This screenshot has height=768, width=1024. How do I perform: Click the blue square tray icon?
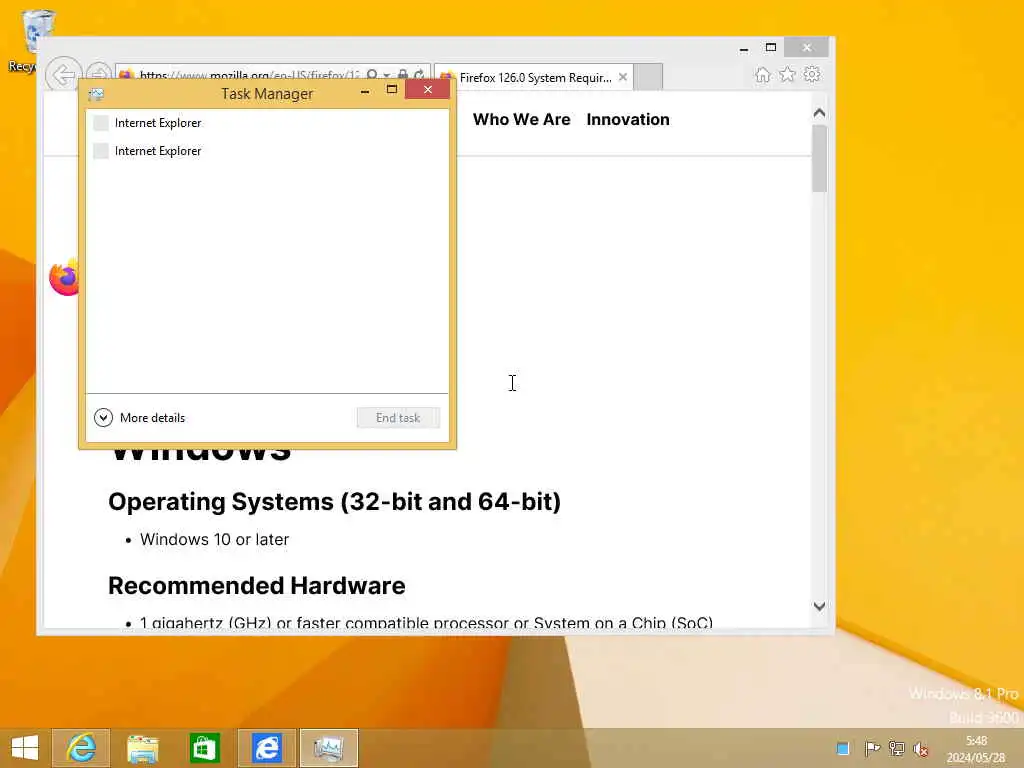[843, 748]
